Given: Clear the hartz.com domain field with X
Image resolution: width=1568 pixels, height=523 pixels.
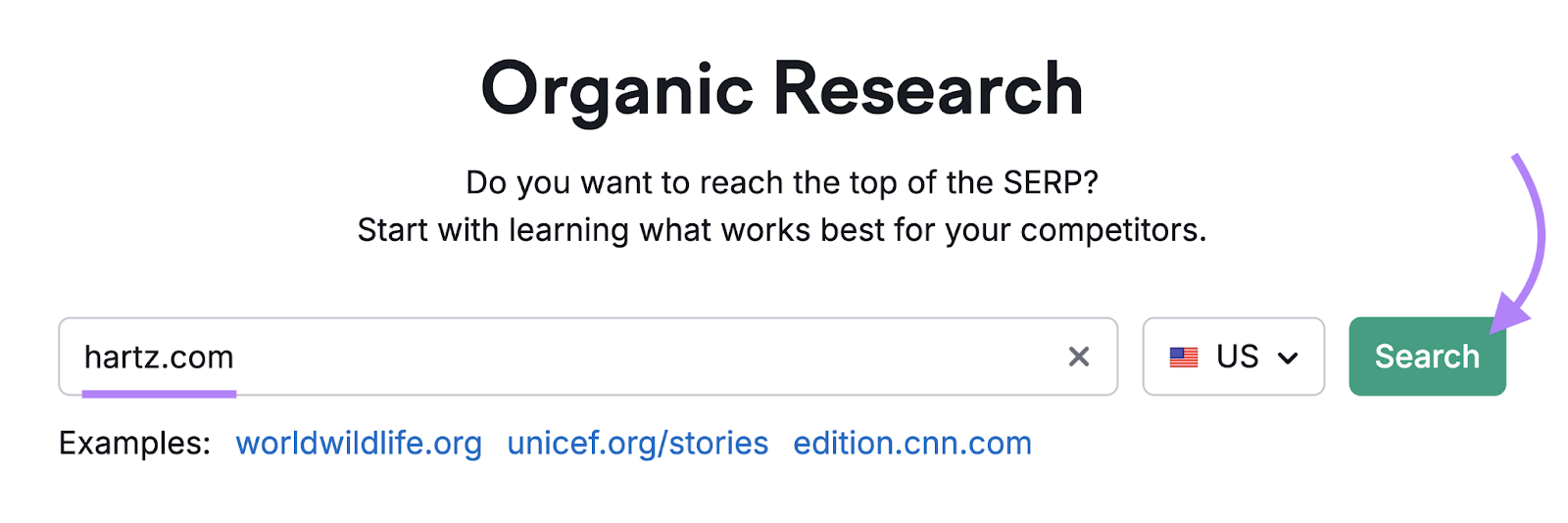Looking at the screenshot, I should click(1078, 357).
